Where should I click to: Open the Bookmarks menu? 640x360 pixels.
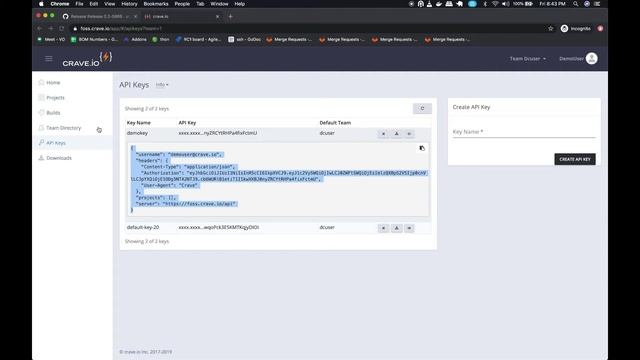156,4
